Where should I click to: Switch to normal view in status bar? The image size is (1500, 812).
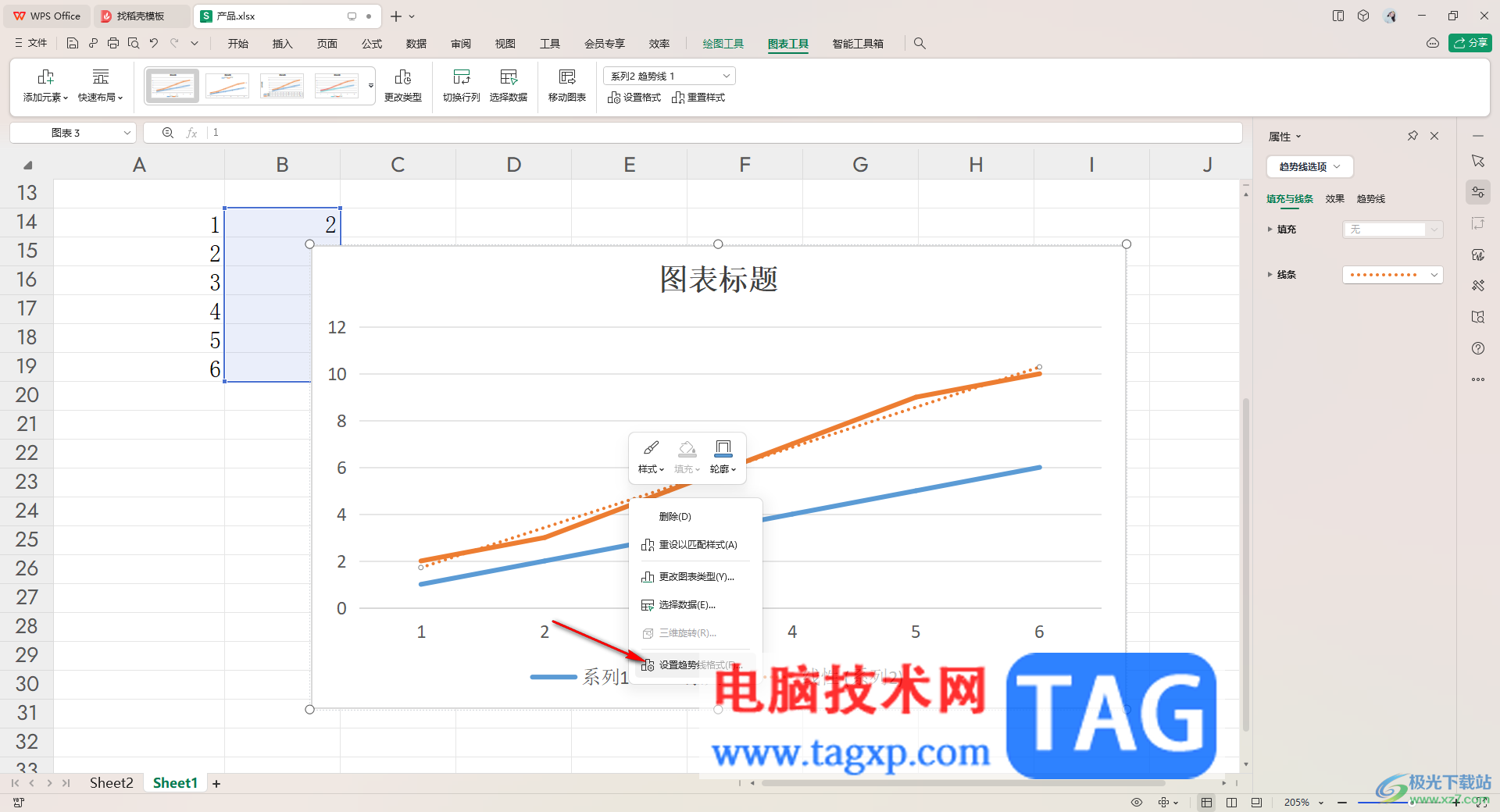1207,803
